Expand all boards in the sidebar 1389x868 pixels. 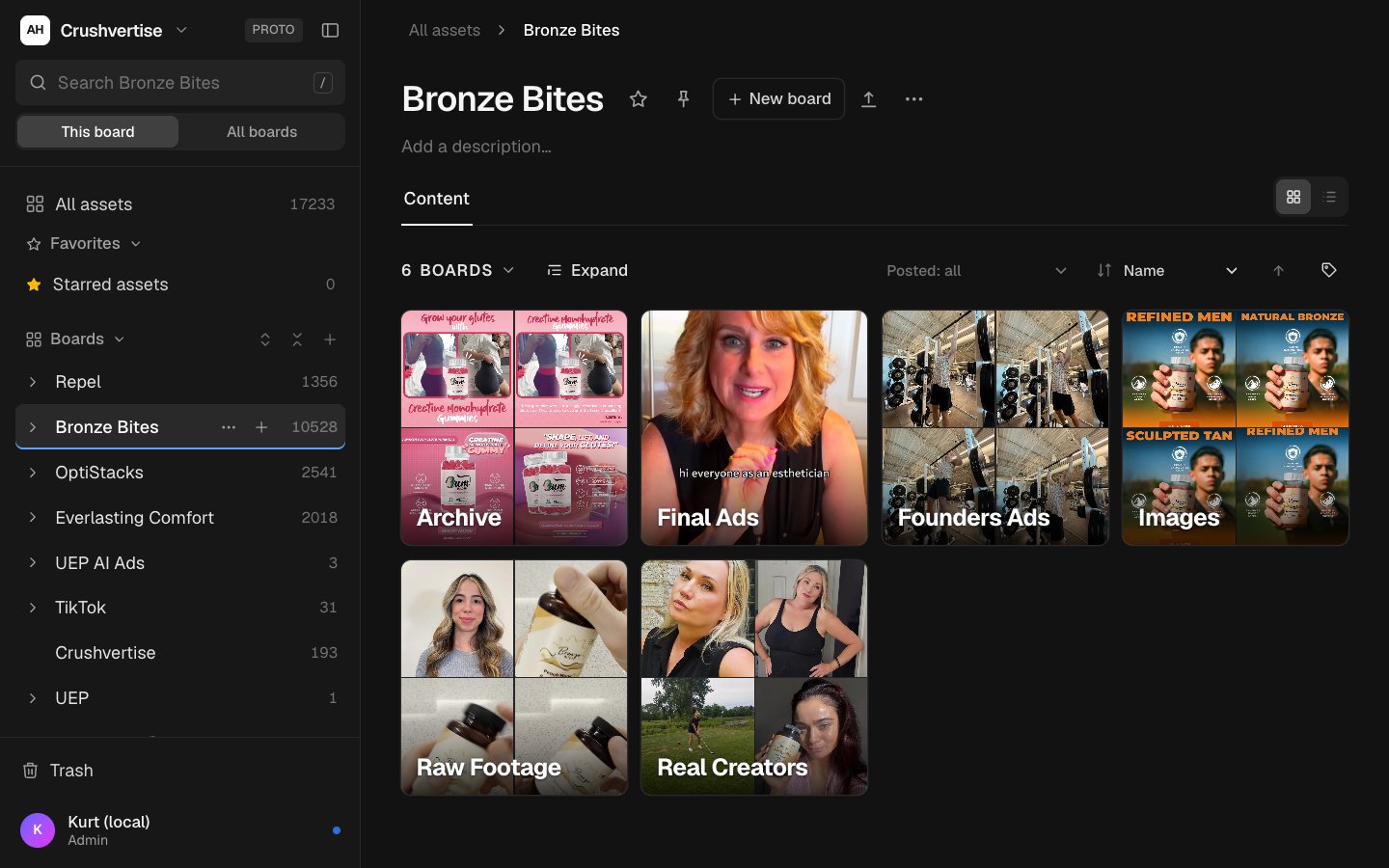(x=265, y=339)
